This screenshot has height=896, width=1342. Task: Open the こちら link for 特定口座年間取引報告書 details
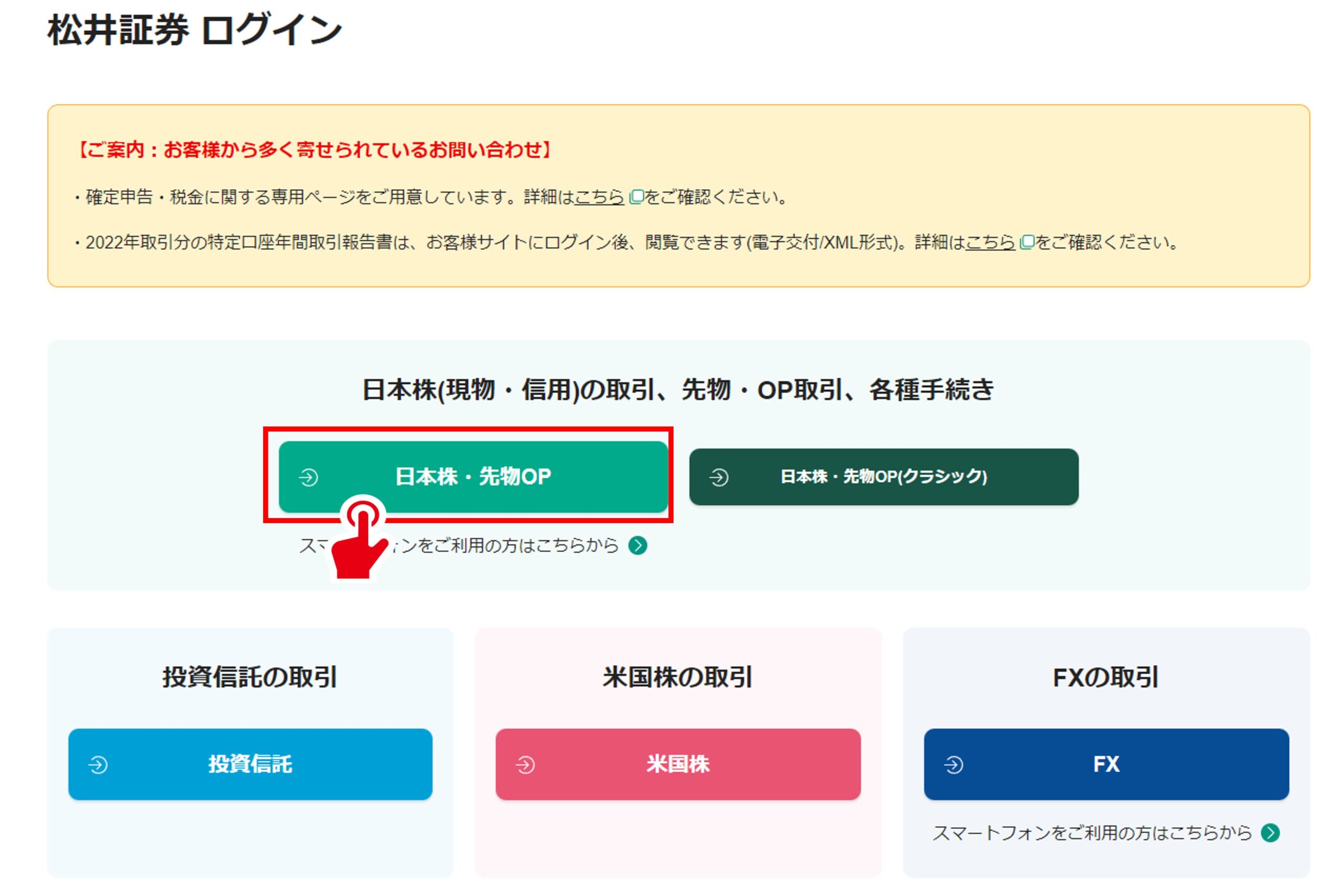(x=990, y=242)
